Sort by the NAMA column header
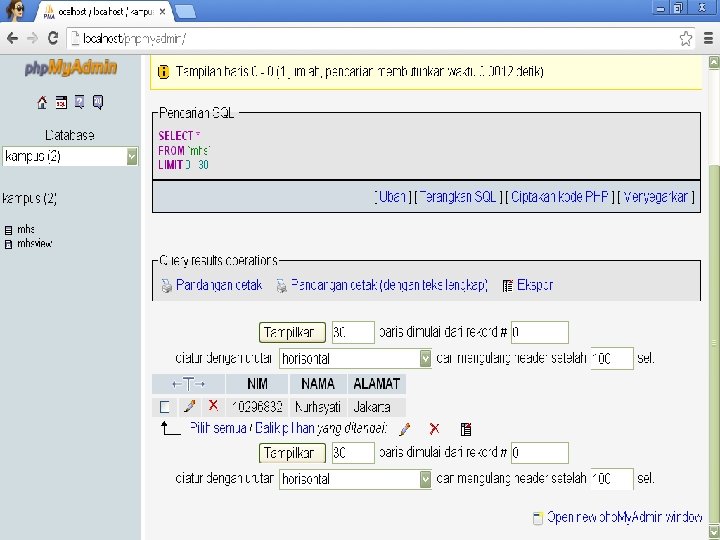 point(318,384)
